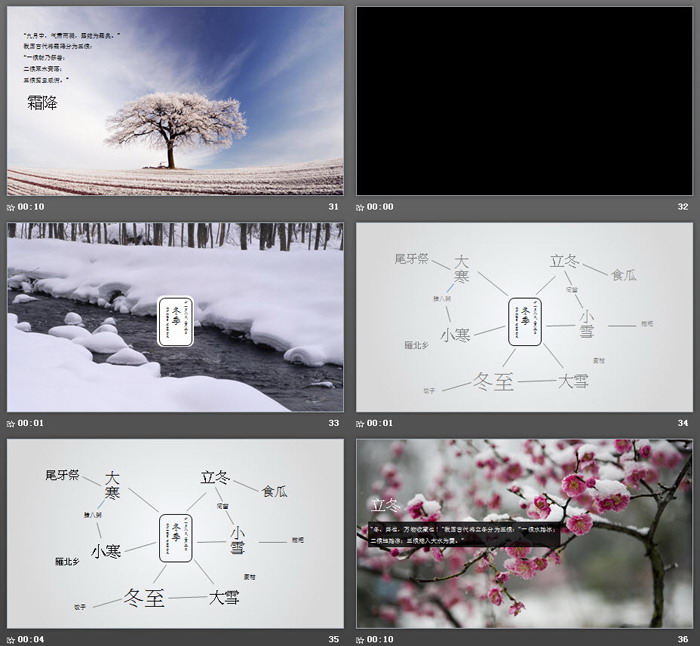The image size is (700, 646).
Task: Click the slide number 34 label
Action: 683,423
